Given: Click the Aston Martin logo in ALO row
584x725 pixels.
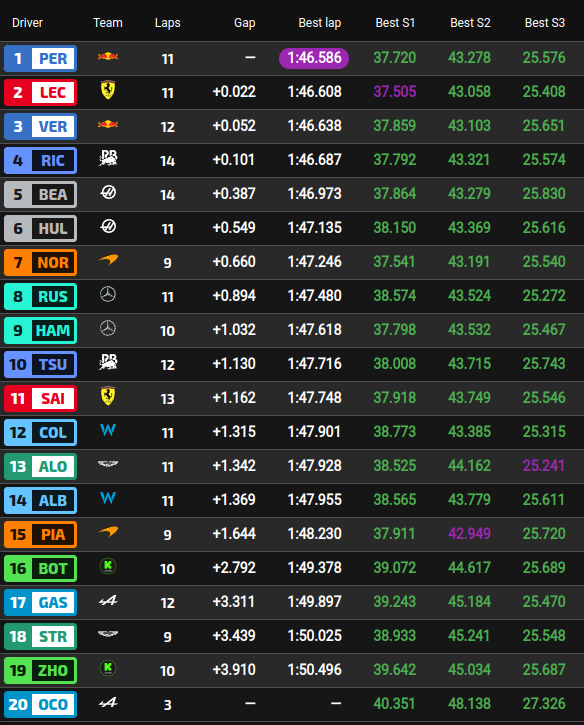Looking at the screenshot, I should tap(108, 464).
